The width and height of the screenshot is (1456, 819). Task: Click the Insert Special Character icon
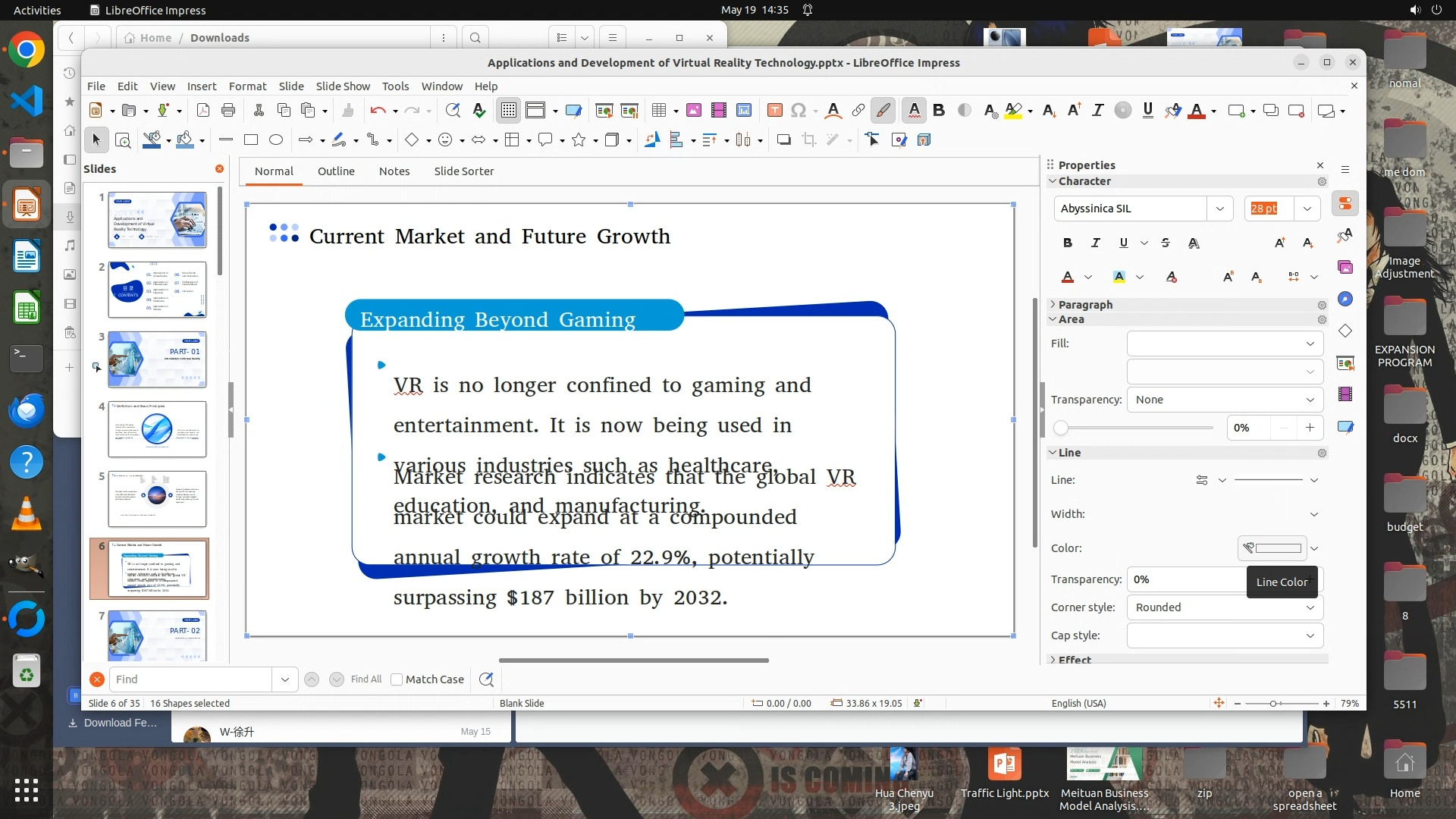798,111
